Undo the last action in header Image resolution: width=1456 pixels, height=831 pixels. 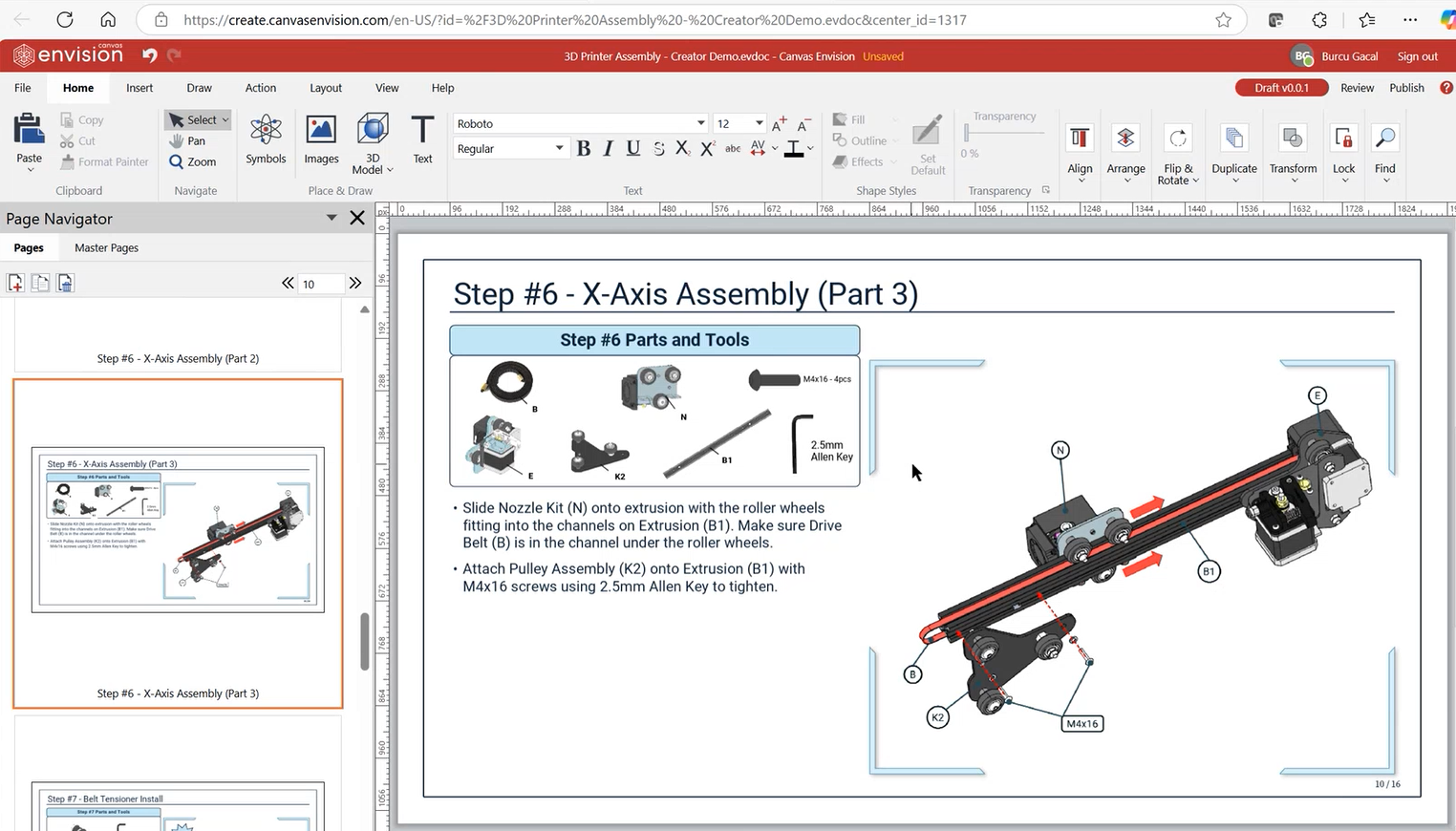tap(150, 55)
